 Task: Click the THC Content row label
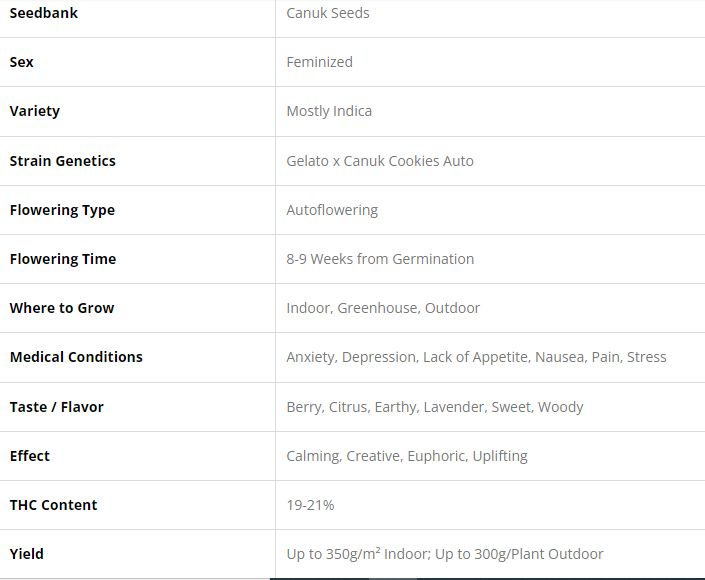click(x=53, y=505)
